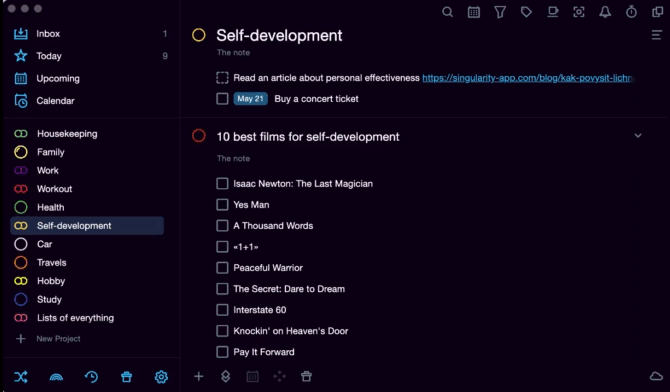Click the move arrows icon in bottom toolbar
The height and width of the screenshot is (392, 670).
coord(279,376)
